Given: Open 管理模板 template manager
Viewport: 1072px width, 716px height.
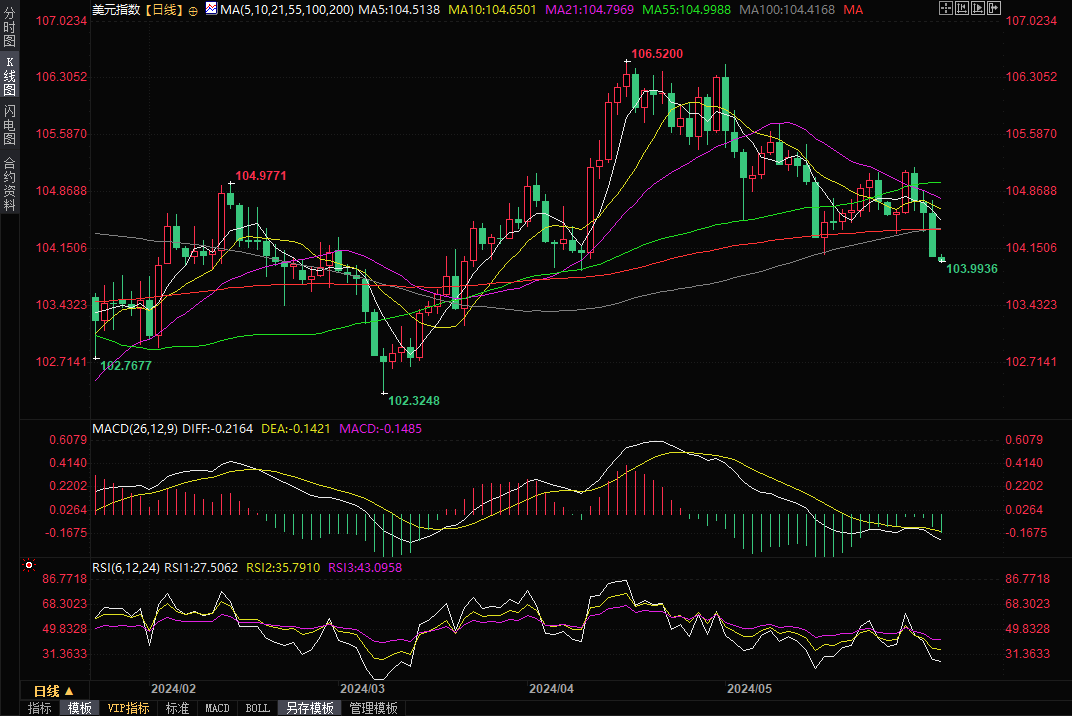Looking at the screenshot, I should tap(373, 708).
